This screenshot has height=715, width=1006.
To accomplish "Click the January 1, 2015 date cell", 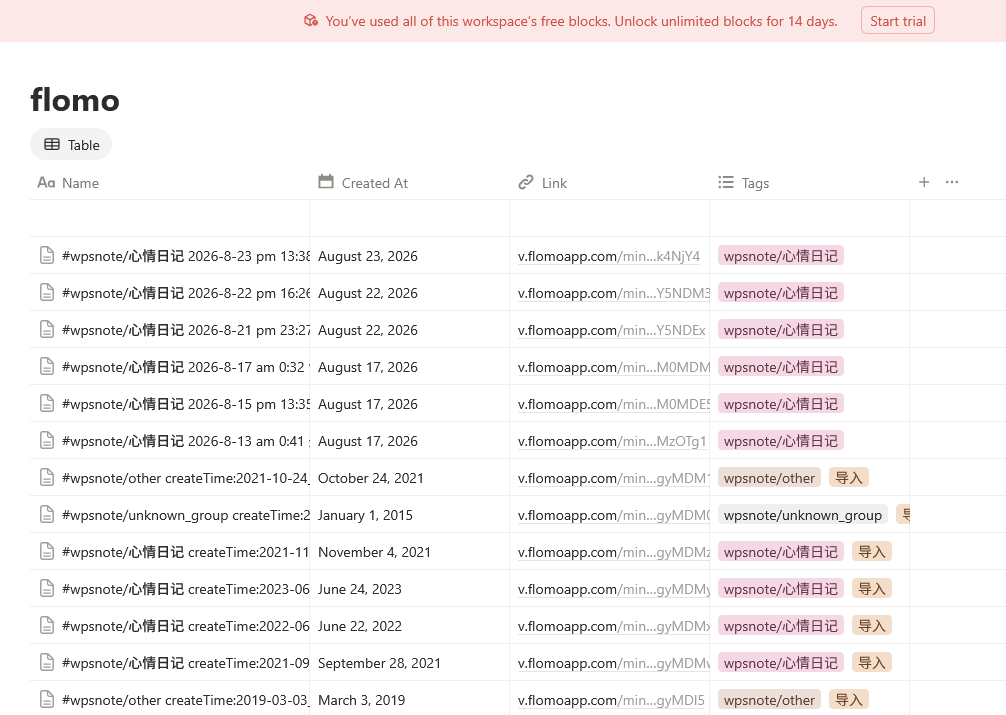I will 409,515.
